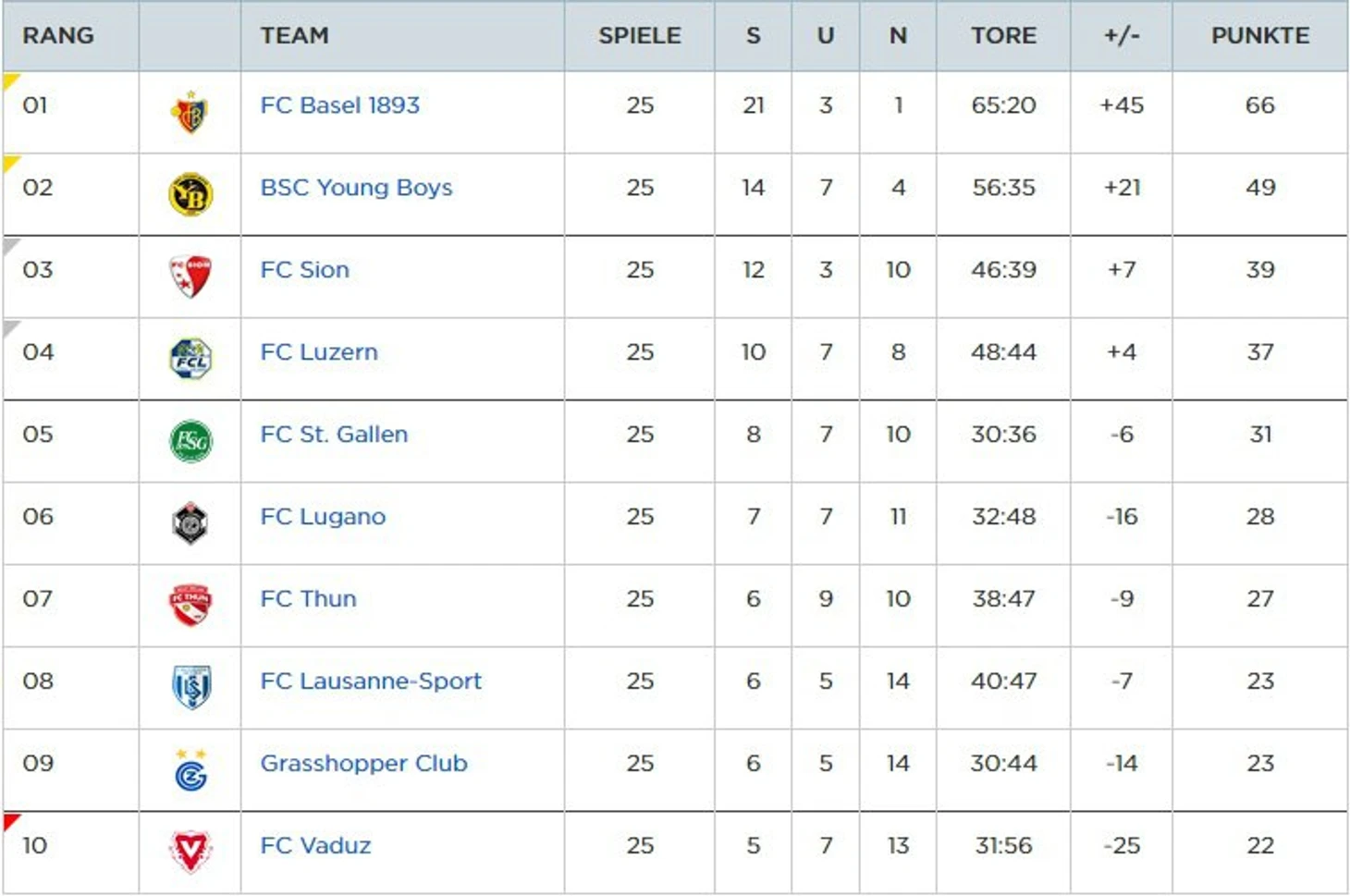The image size is (1350, 896).
Task: Open the FC Basel 1893 team link
Action: [x=339, y=105]
